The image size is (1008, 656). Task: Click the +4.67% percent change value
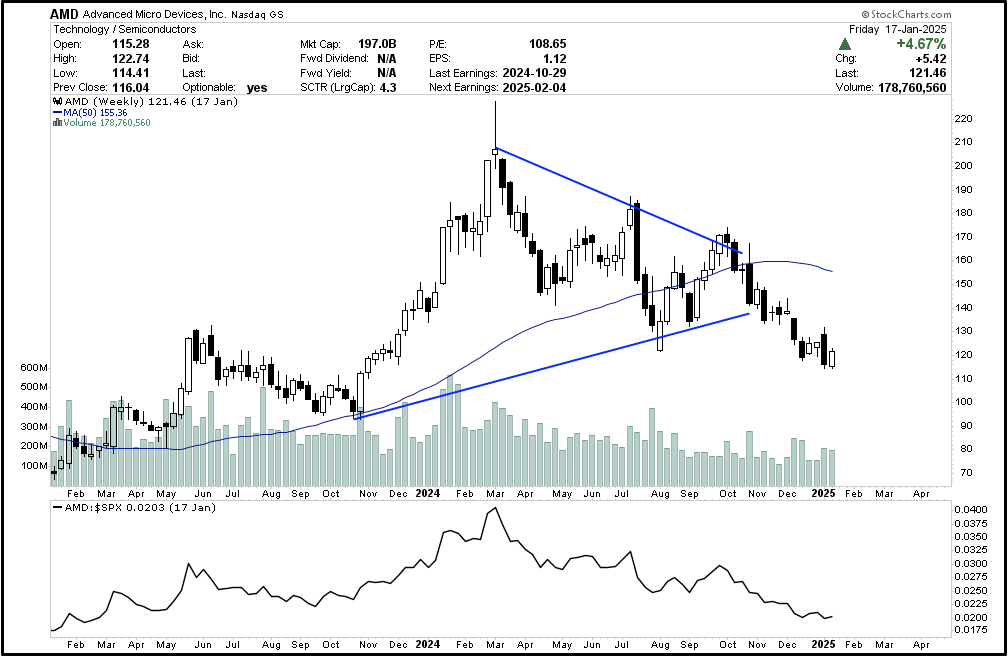922,44
